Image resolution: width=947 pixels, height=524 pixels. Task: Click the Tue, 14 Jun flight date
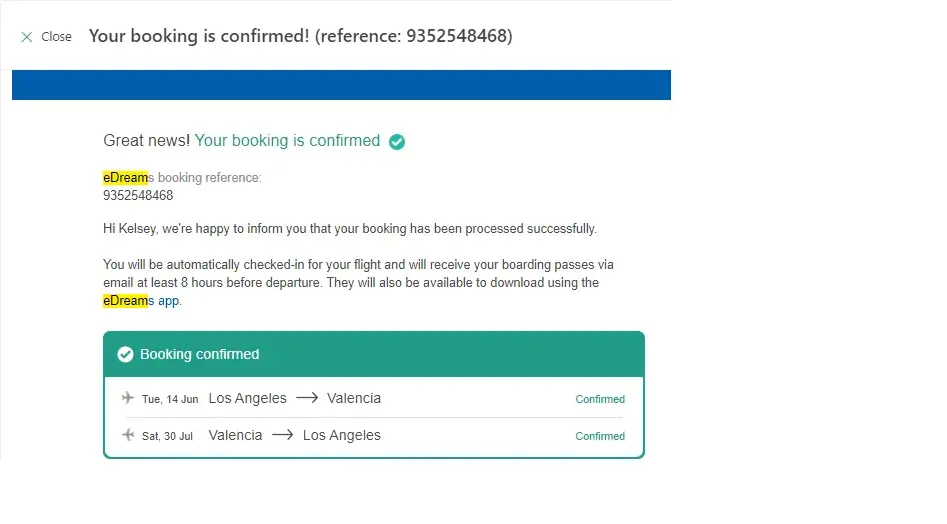170,399
